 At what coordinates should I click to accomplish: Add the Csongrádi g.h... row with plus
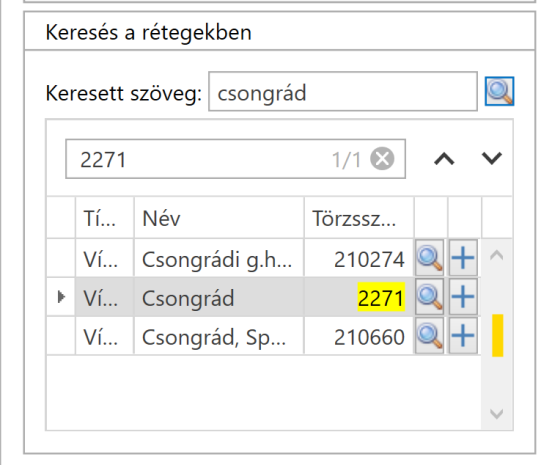click(x=463, y=258)
